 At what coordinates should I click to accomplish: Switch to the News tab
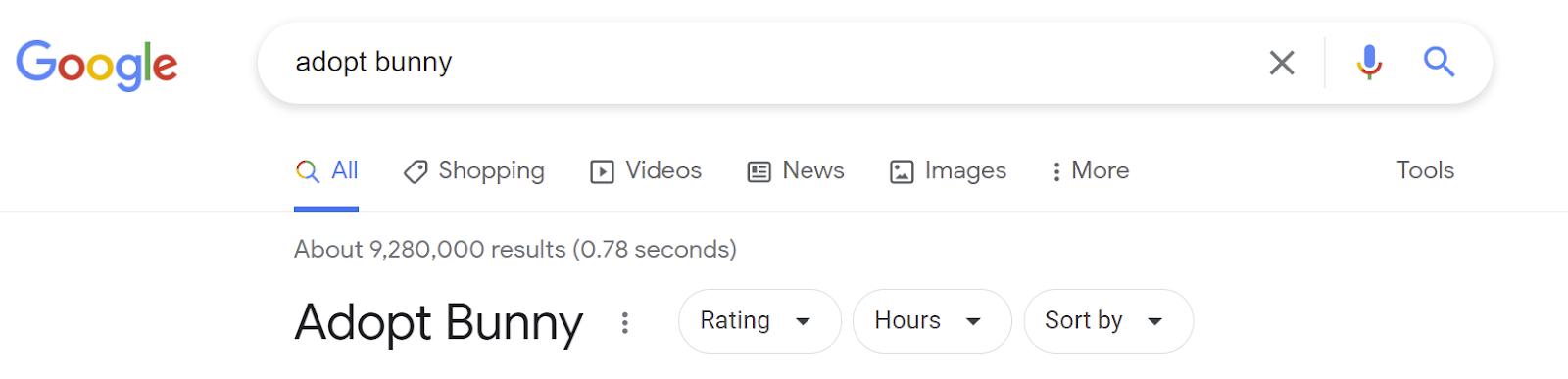796,170
